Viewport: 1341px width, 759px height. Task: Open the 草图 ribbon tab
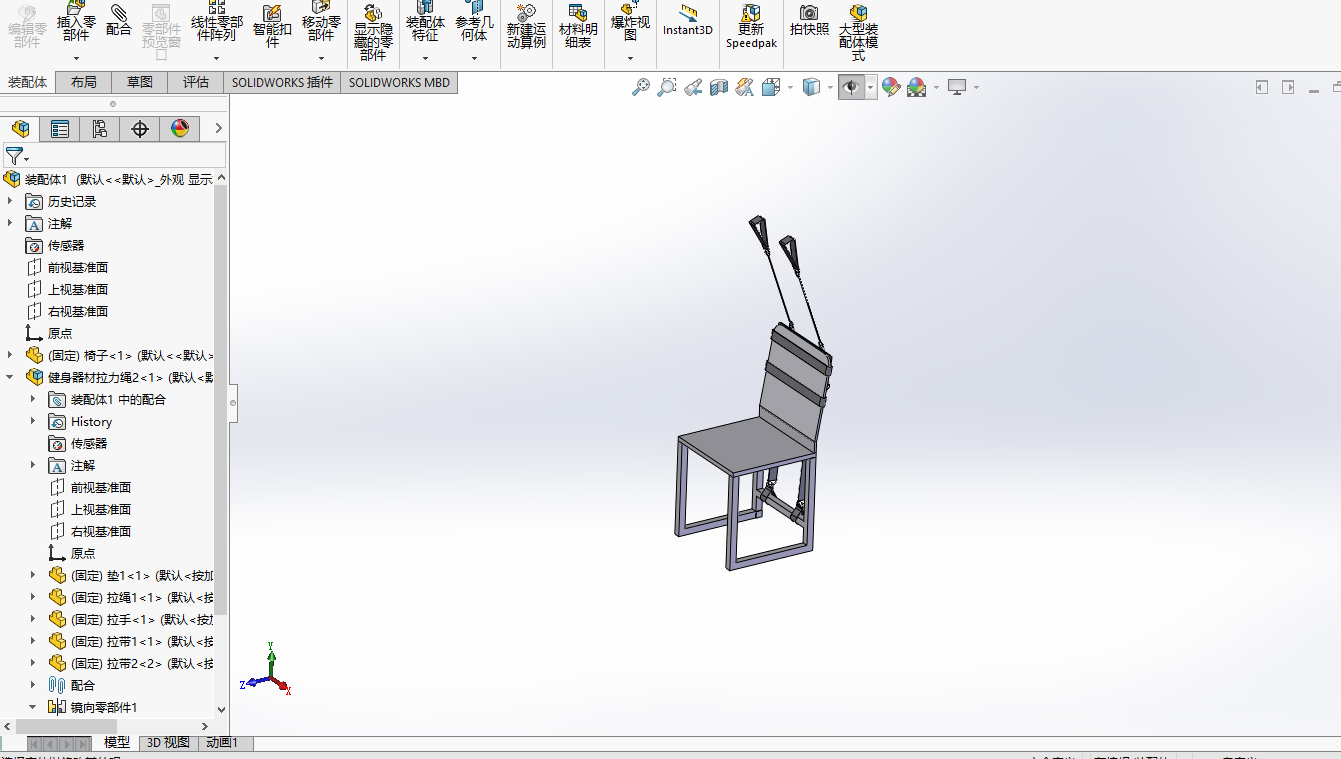[140, 82]
